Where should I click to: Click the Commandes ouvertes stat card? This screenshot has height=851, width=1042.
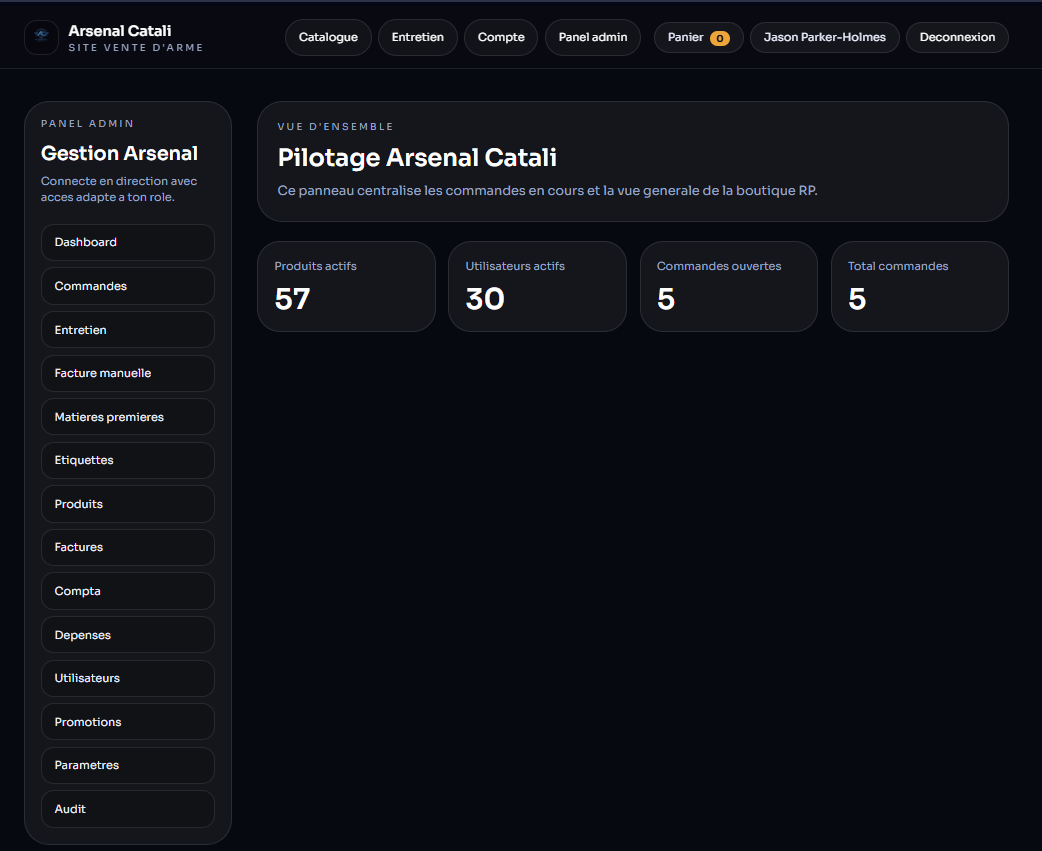point(728,286)
